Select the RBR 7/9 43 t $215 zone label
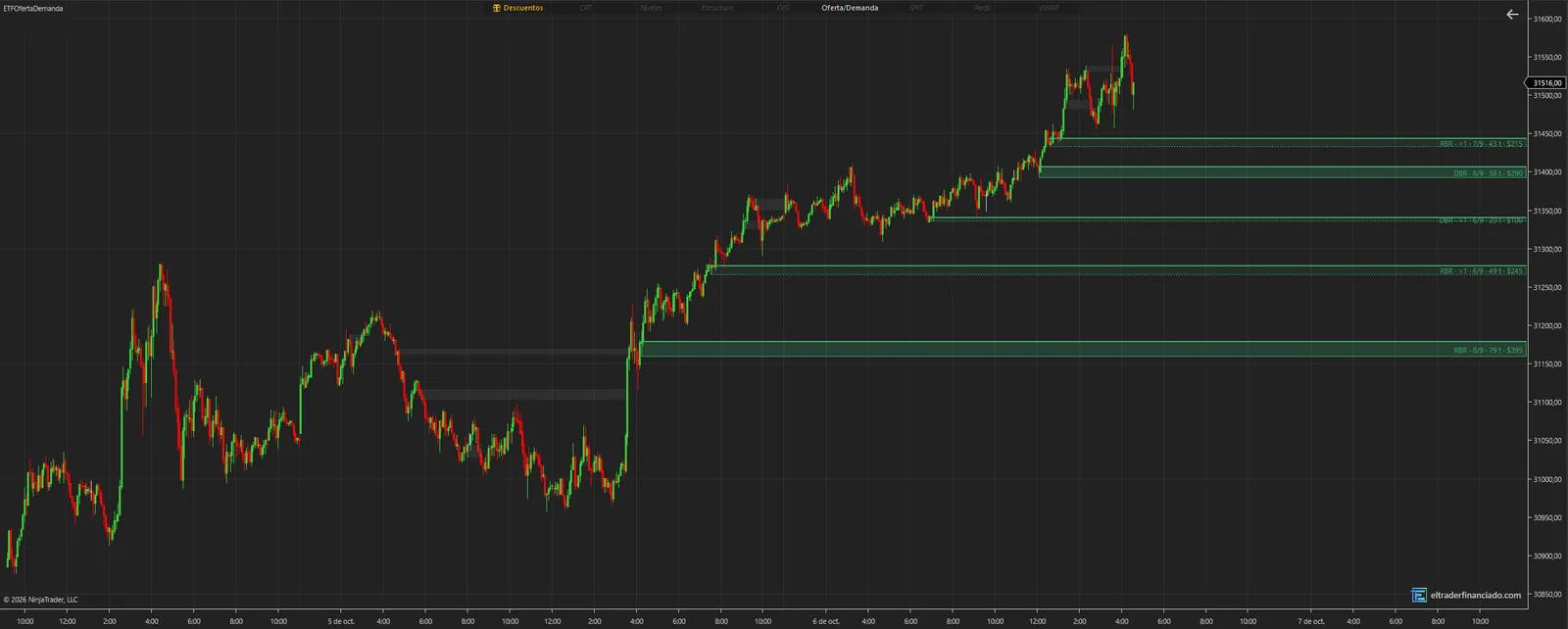Screen dimensions: 1568x629 point(1482,144)
